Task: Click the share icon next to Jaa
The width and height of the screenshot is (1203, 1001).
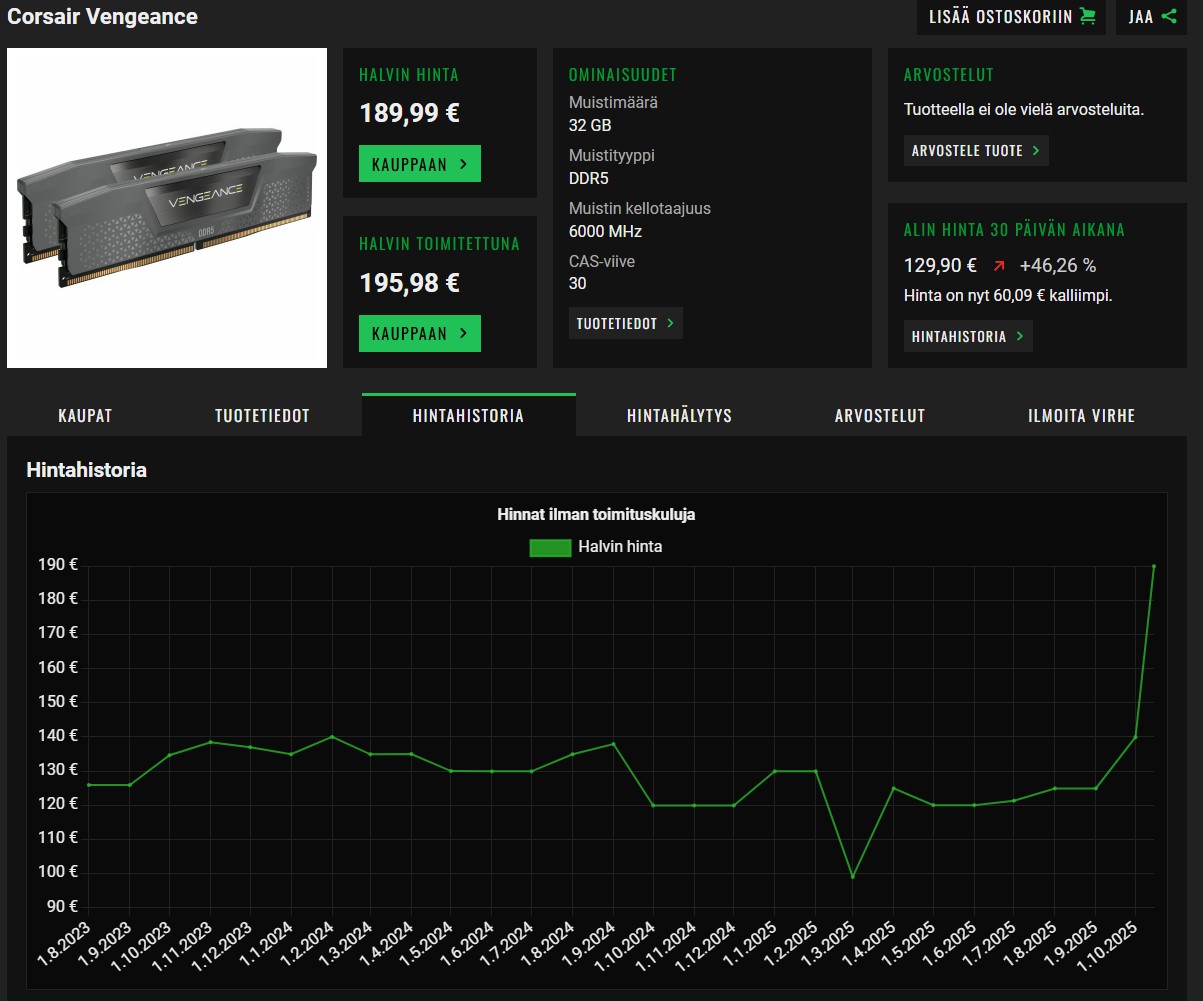Action: point(1169,17)
